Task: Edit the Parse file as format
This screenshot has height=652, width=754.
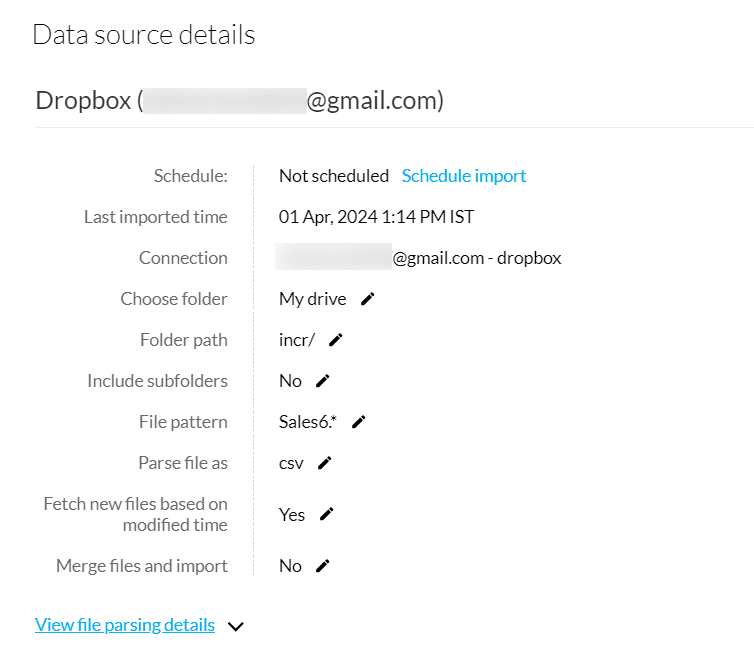Action: coord(325,463)
